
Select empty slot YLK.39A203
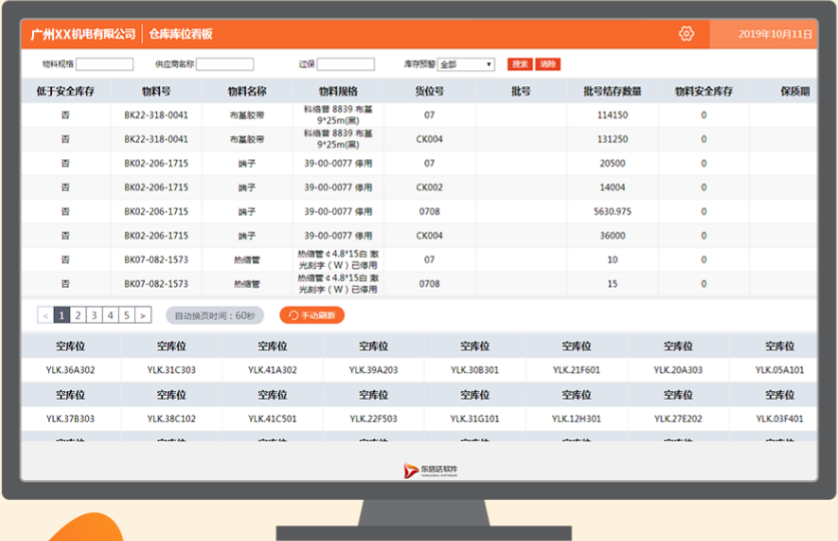click(x=374, y=370)
